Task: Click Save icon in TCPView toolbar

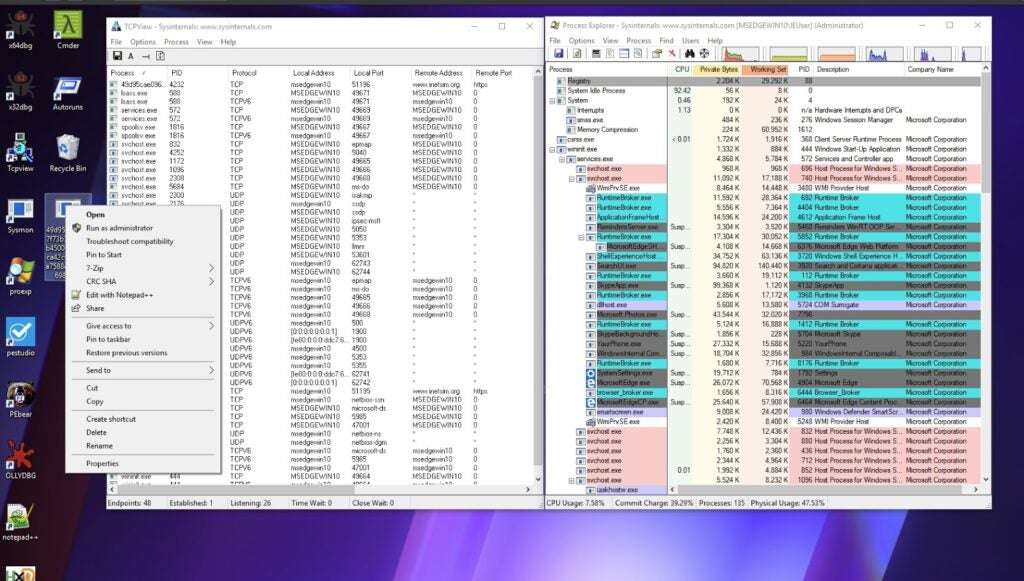Action: [117, 56]
